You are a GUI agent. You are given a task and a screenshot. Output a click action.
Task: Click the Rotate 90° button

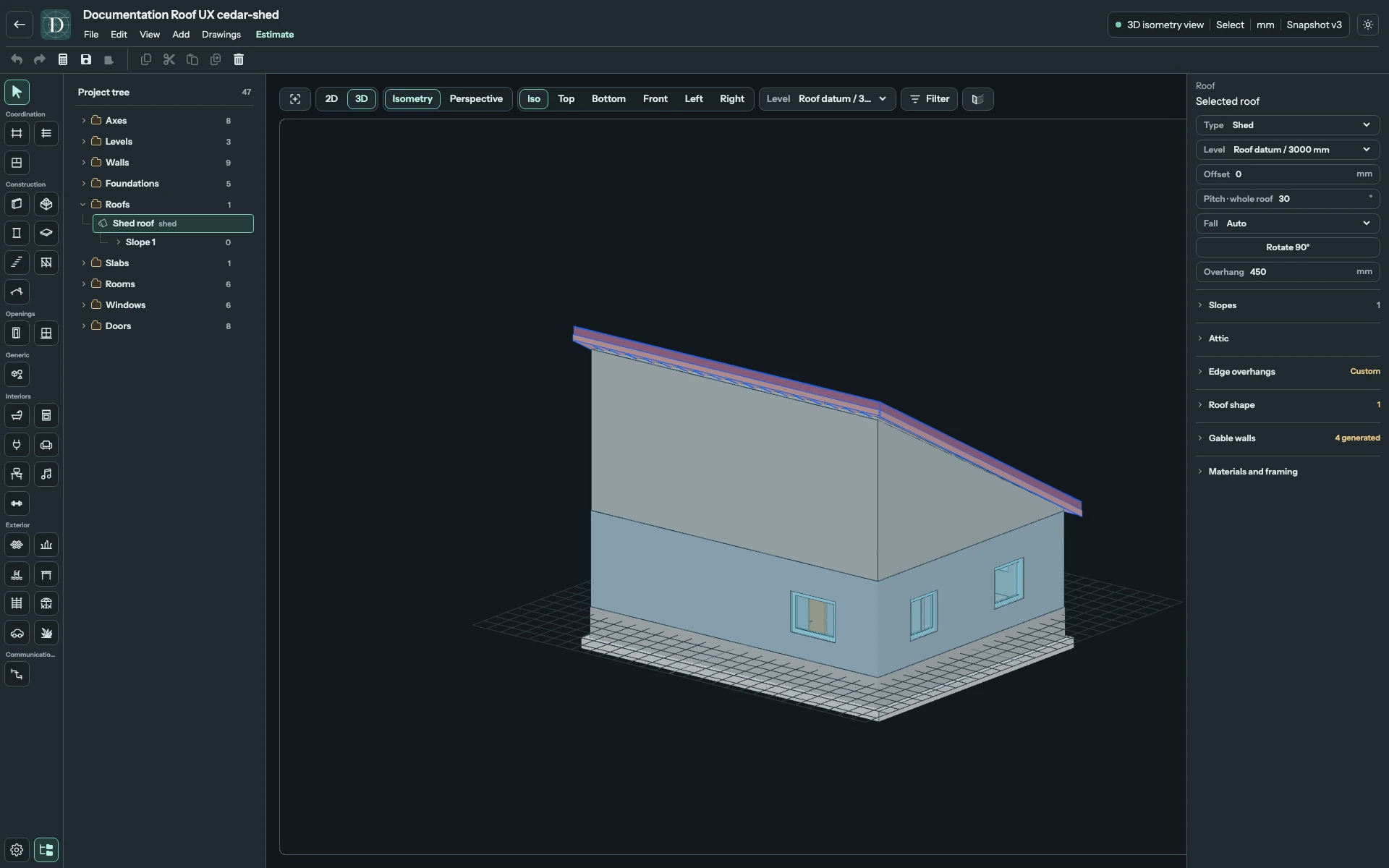click(x=1288, y=247)
